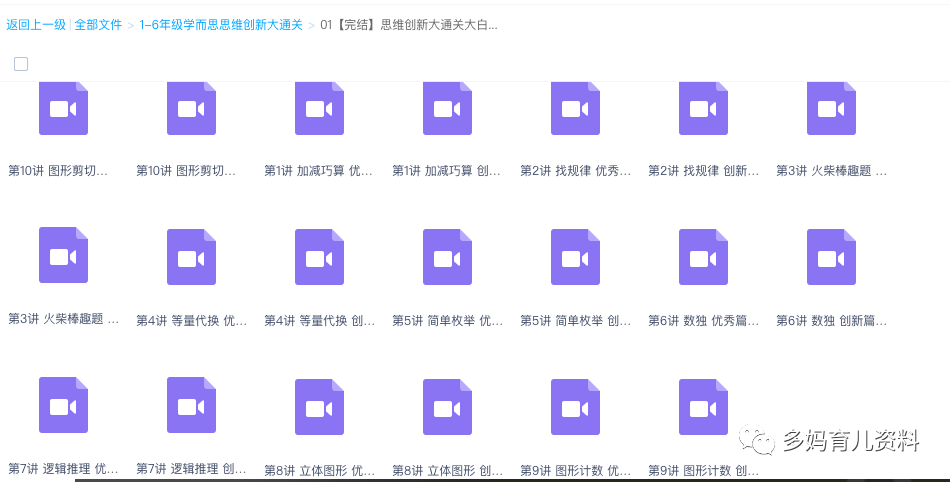Image resolution: width=950 pixels, height=482 pixels.
Task: Open 1-6年级学而思思维创新大通关 breadcrumb folder
Action: tap(221, 25)
